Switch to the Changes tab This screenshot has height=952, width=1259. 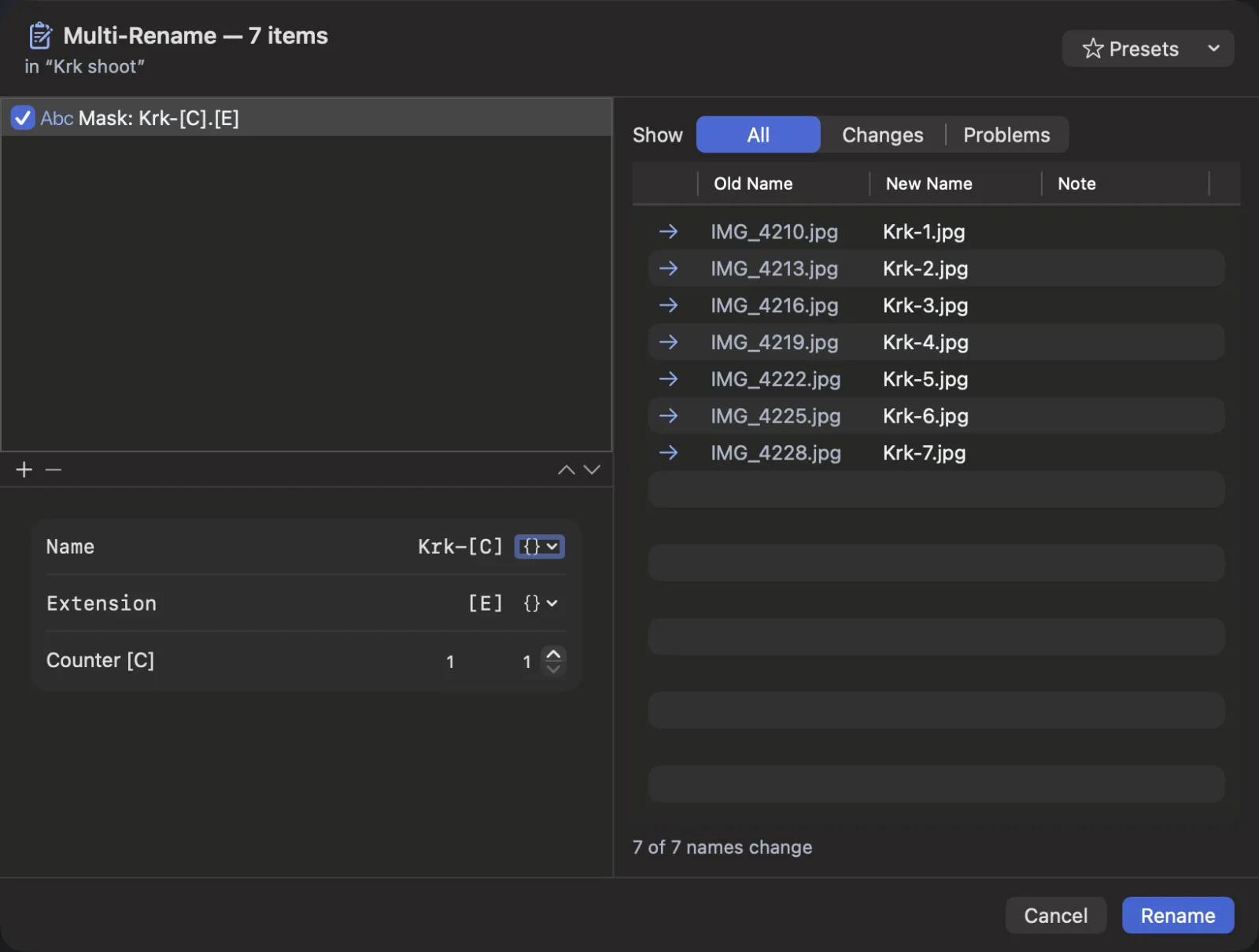coord(882,135)
